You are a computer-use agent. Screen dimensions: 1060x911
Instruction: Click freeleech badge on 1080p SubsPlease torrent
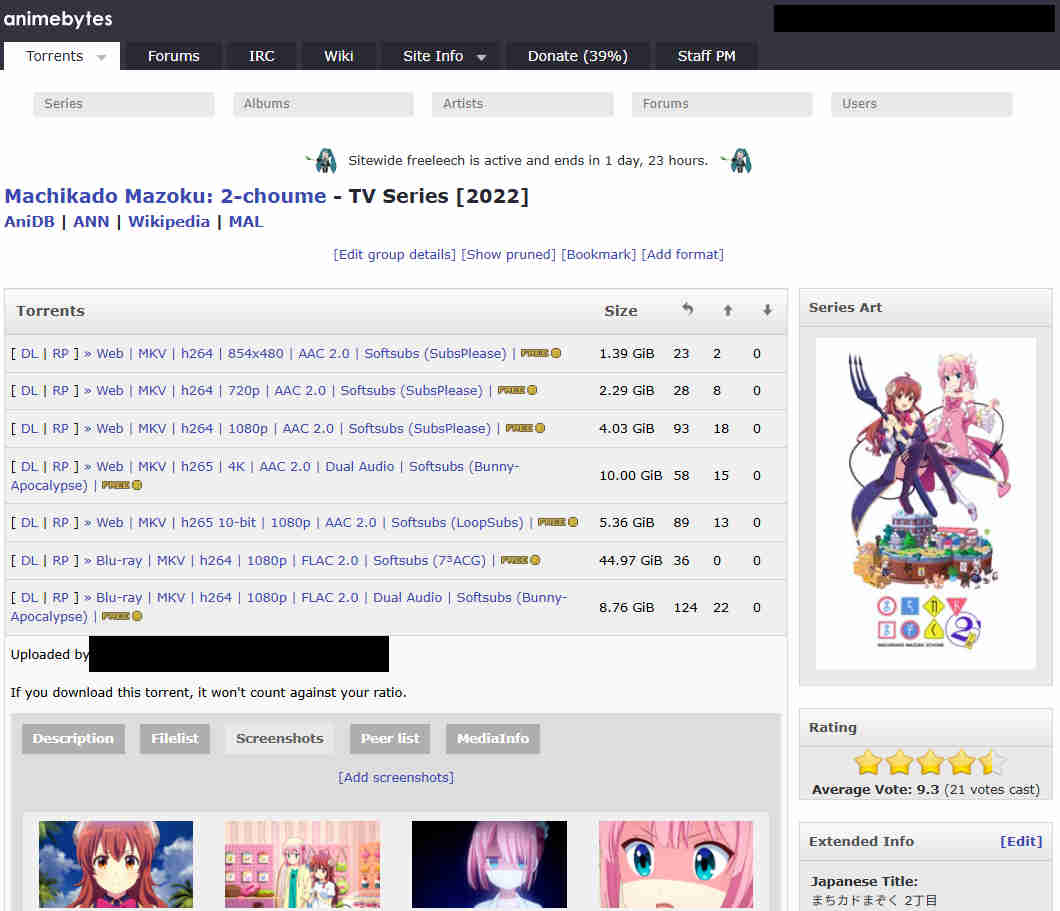click(x=525, y=428)
